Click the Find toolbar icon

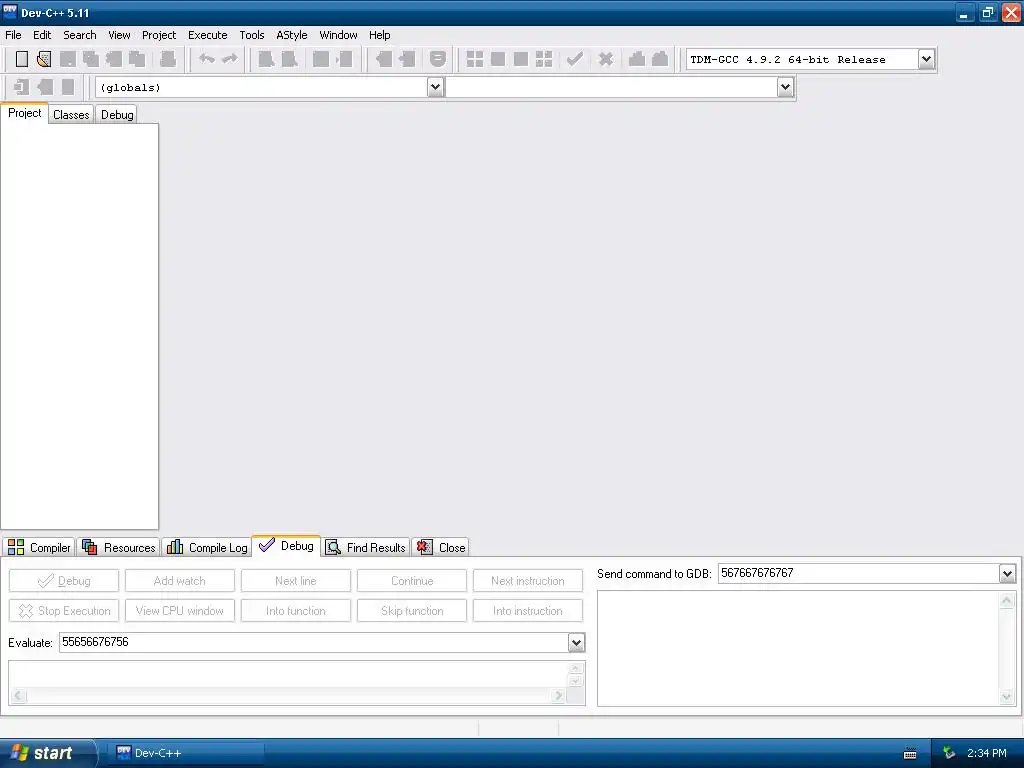(266, 59)
